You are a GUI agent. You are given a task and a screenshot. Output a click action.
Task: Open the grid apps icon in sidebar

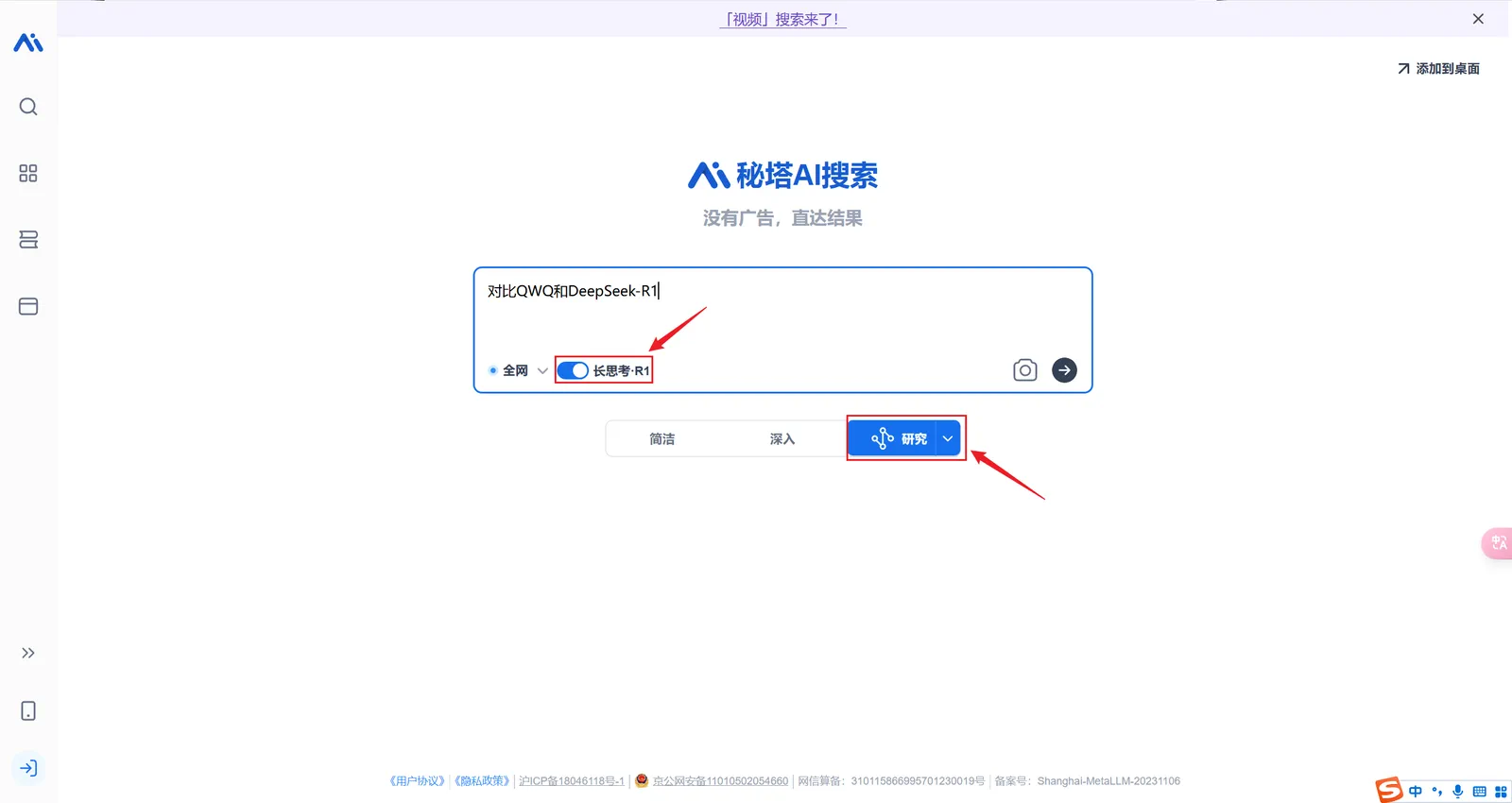coord(28,173)
